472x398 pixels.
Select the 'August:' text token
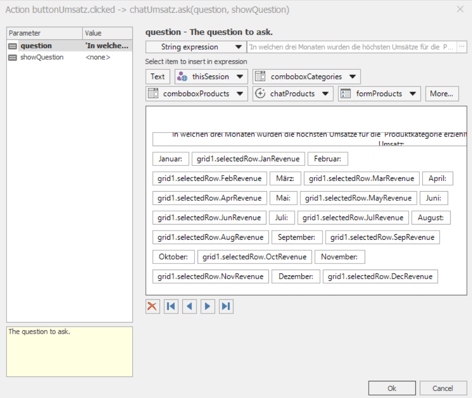coord(431,218)
